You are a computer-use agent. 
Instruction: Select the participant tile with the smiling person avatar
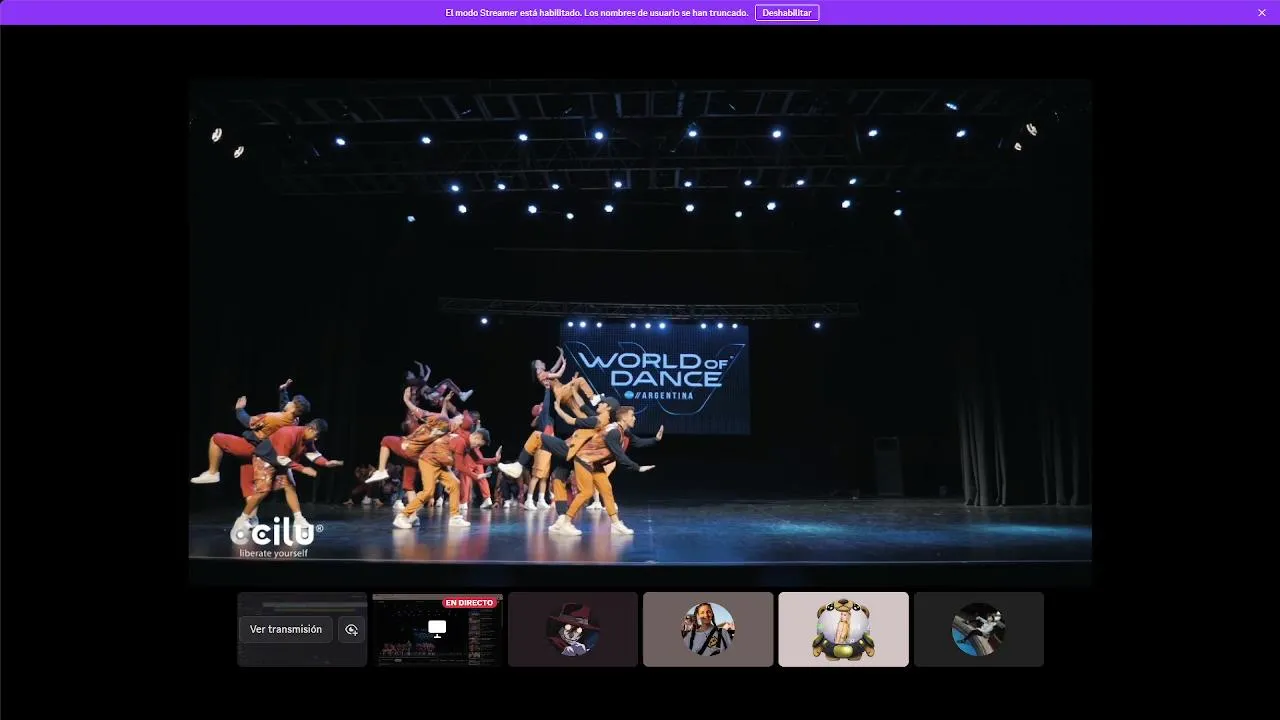tap(708, 629)
